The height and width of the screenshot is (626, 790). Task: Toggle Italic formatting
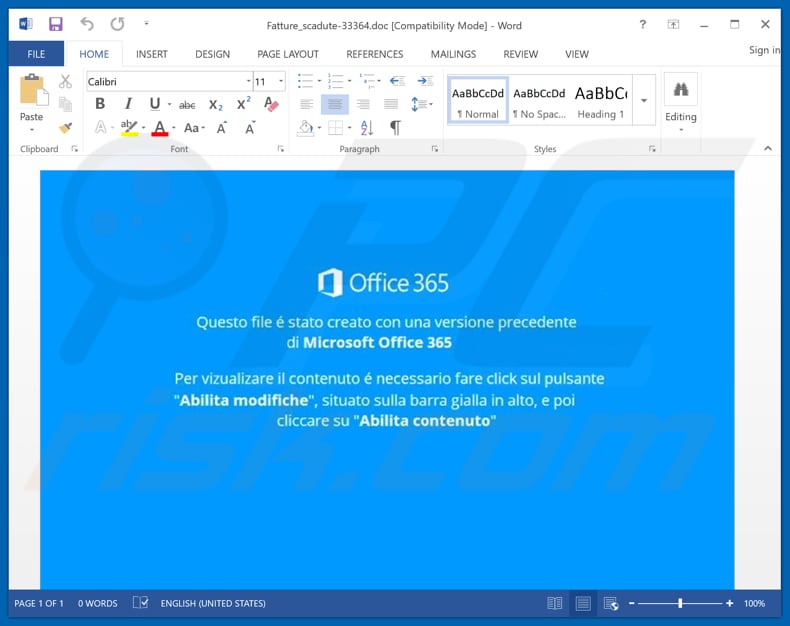[127, 104]
